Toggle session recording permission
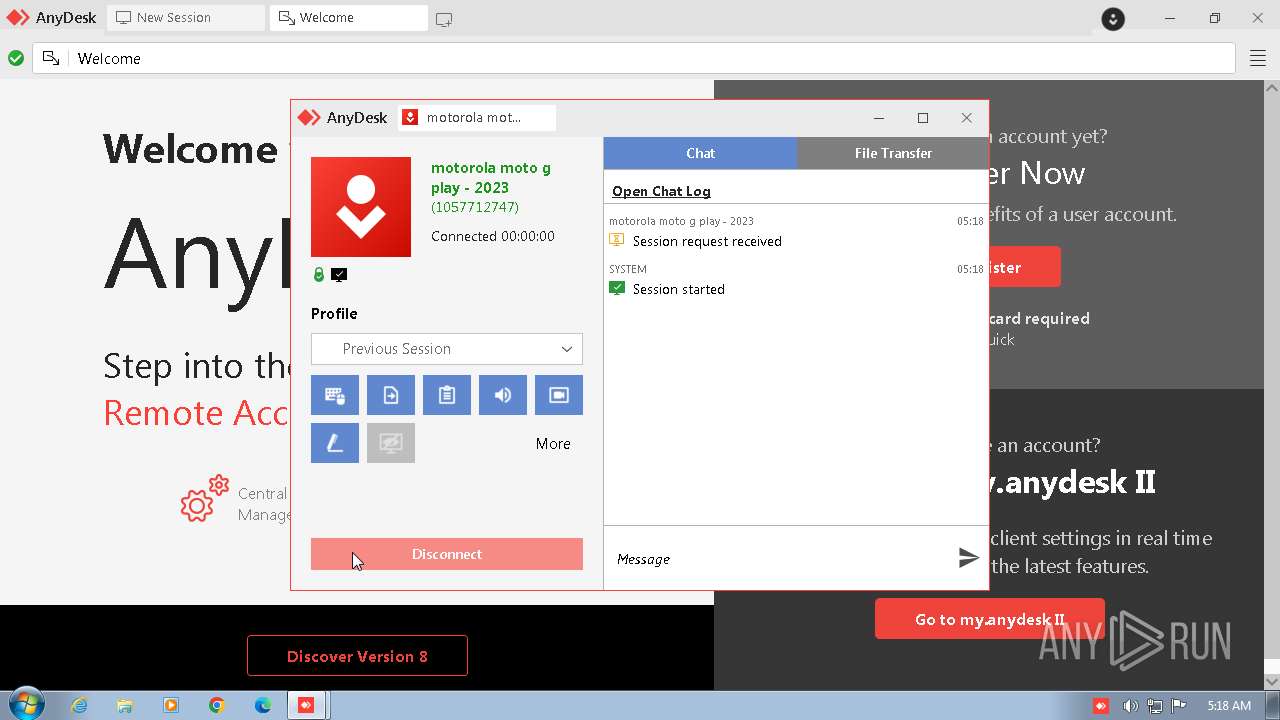The width and height of the screenshot is (1280, 720). pos(559,395)
